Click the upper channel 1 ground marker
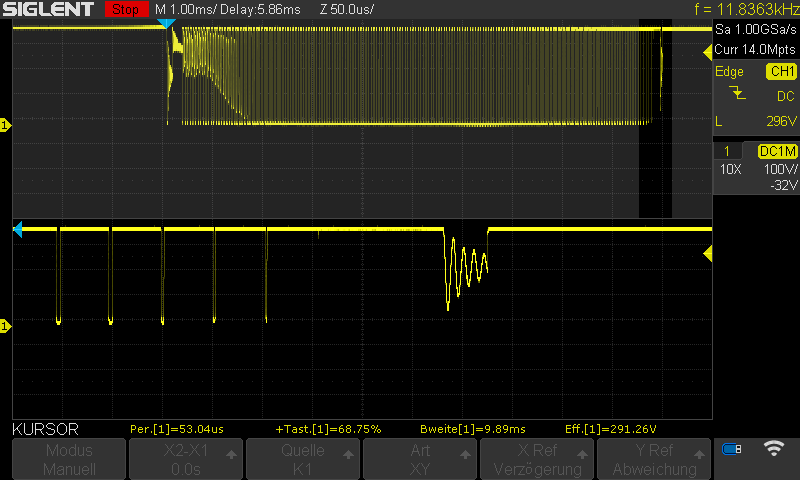The height and width of the screenshot is (480, 800). pyautogui.click(x=5, y=125)
